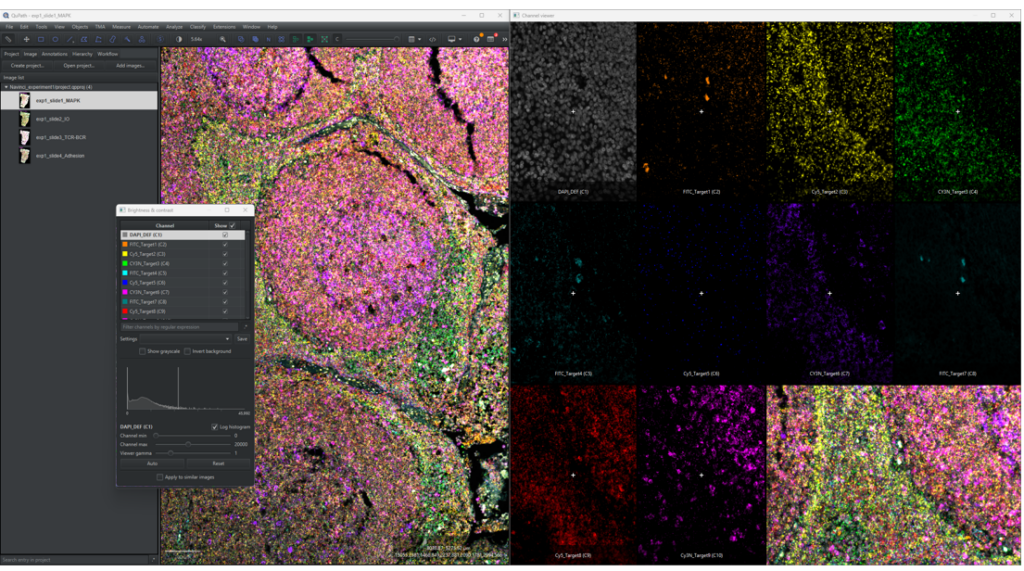The height and width of the screenshot is (571, 1024).
Task: Select the Move tool in QuPath toolbar
Action: 27,39
